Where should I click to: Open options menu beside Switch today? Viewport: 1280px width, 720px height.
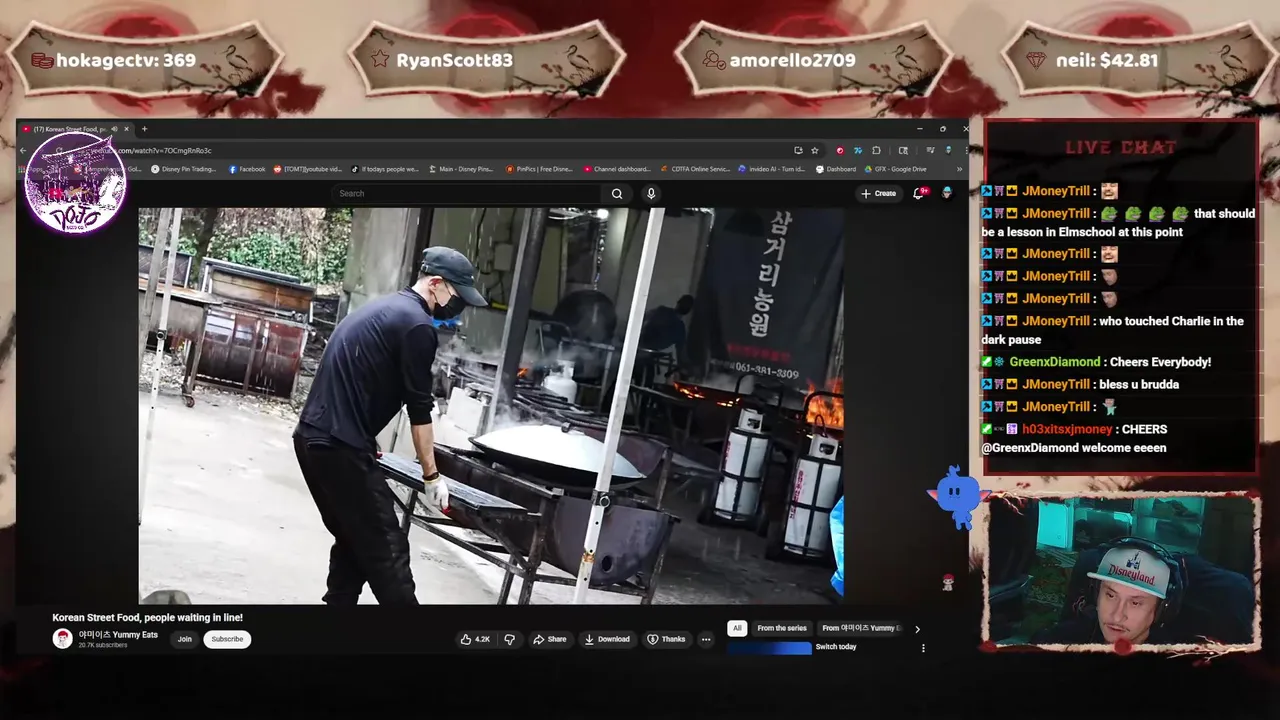tap(923, 648)
